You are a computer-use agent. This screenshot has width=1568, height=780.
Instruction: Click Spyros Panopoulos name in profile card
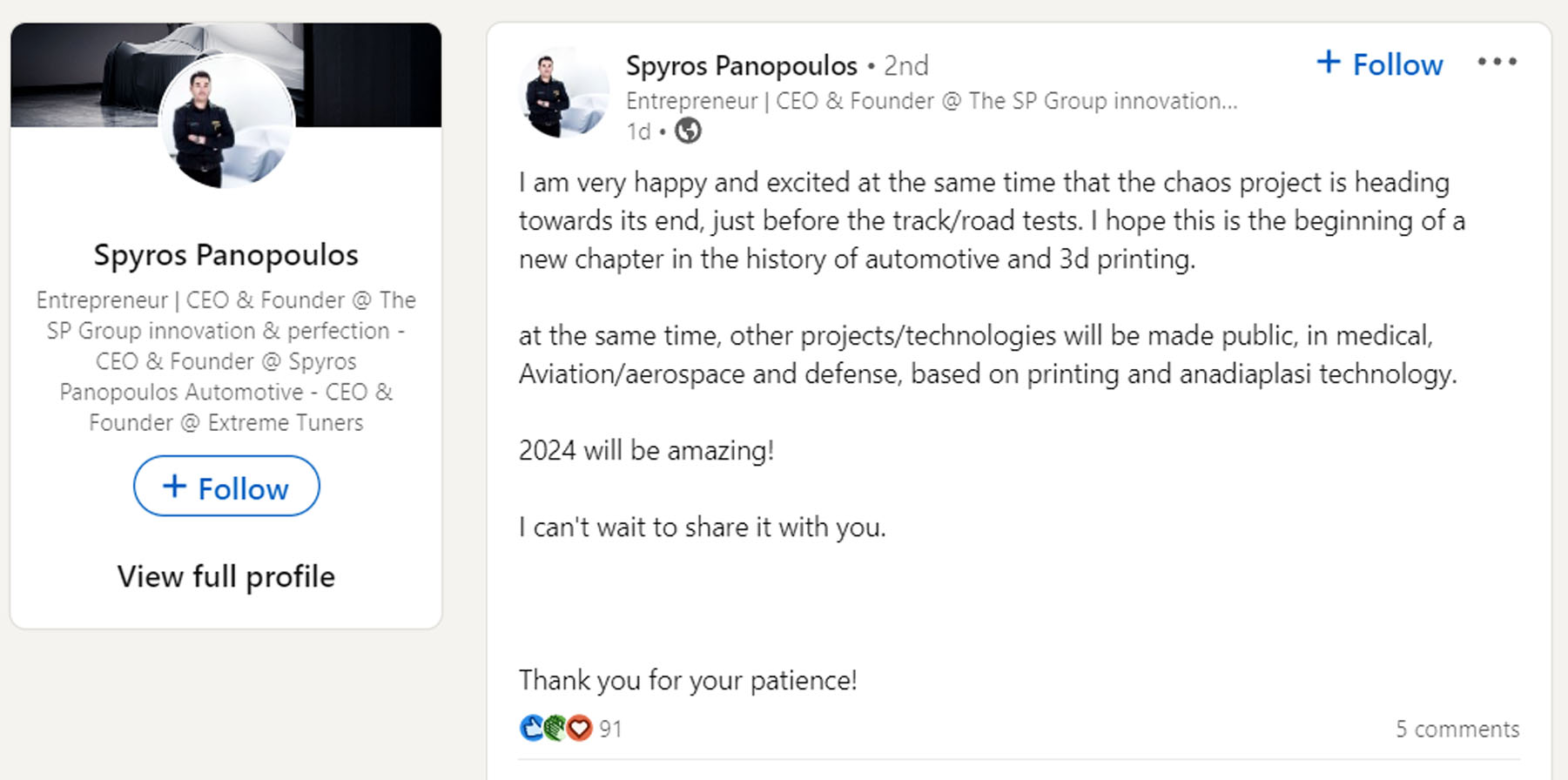[226, 254]
